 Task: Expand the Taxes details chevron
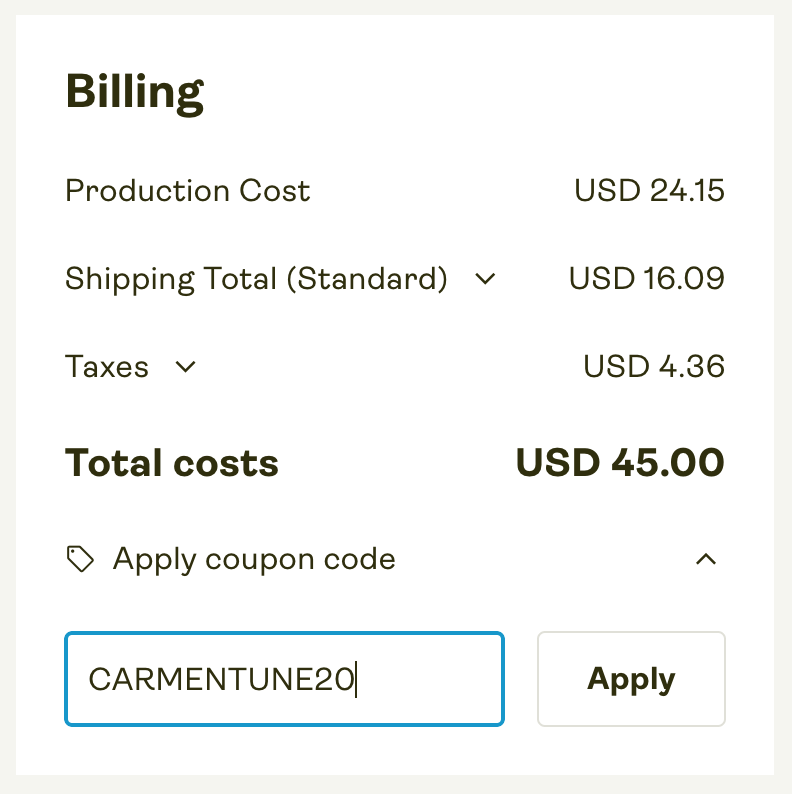pyautogui.click(x=185, y=367)
